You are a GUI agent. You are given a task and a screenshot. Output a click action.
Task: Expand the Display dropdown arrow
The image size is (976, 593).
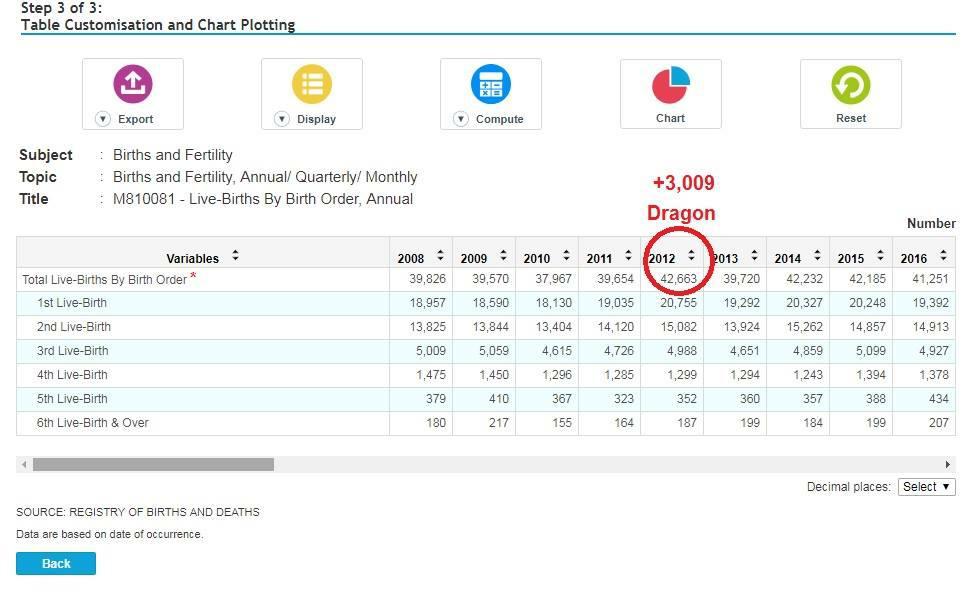click(x=282, y=119)
